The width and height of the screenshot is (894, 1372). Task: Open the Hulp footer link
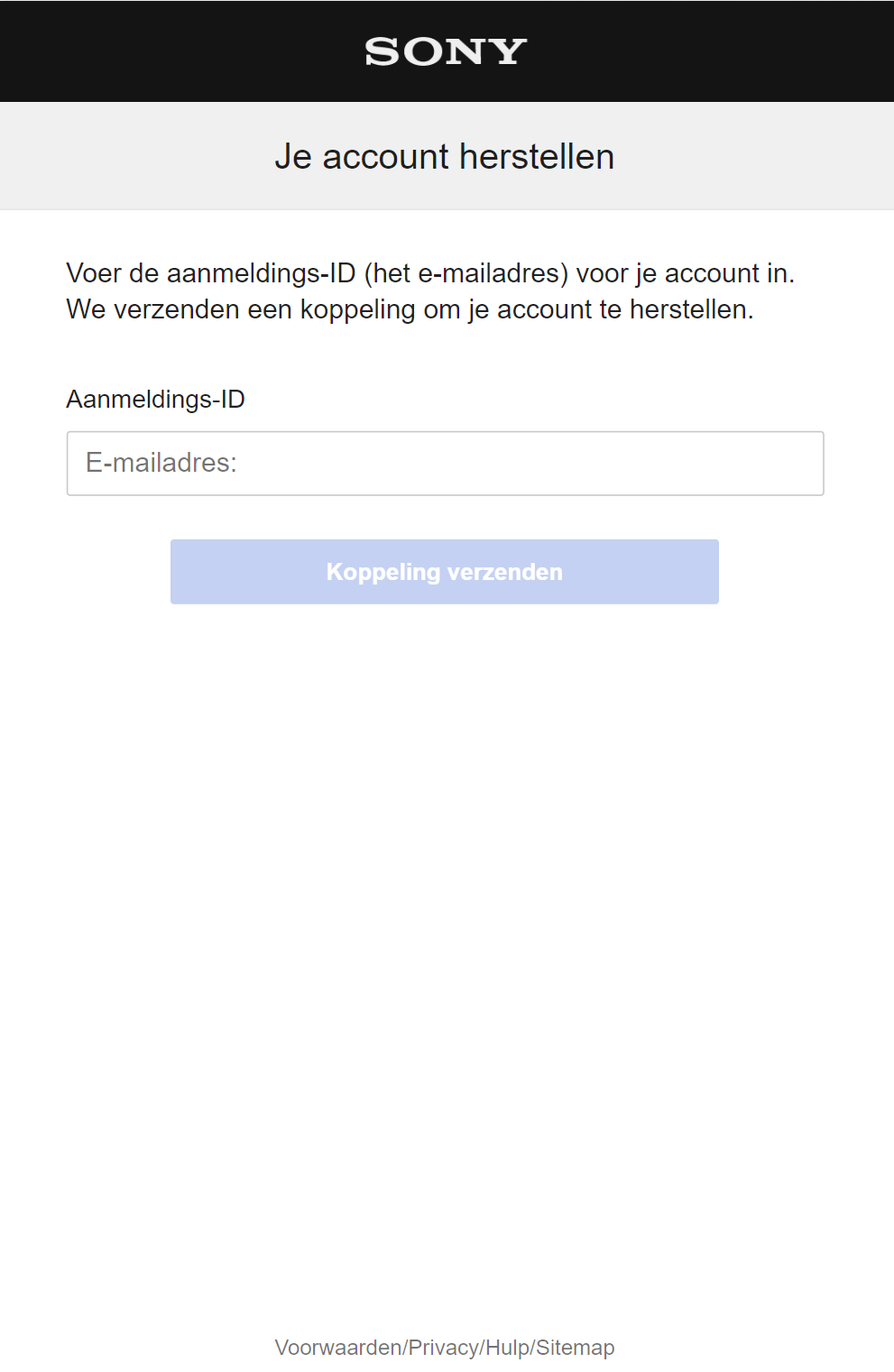coord(507,1348)
